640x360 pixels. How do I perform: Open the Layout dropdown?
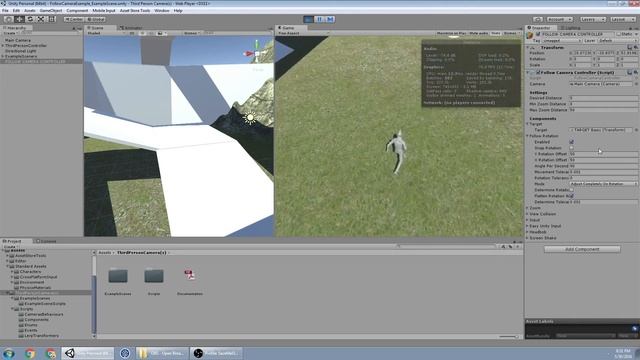[x=622, y=19]
